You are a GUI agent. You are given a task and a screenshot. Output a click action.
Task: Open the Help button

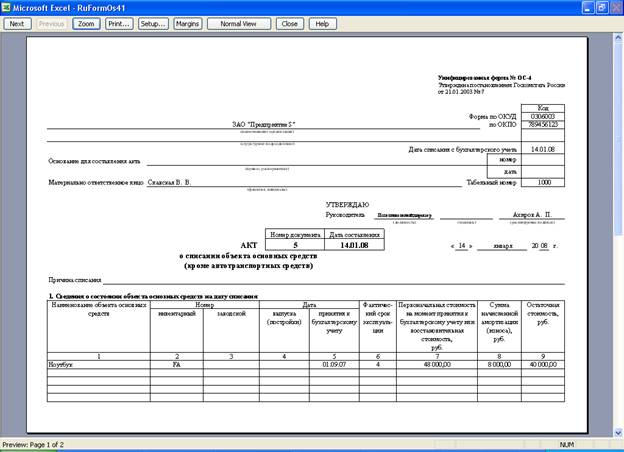pyautogui.click(x=322, y=24)
